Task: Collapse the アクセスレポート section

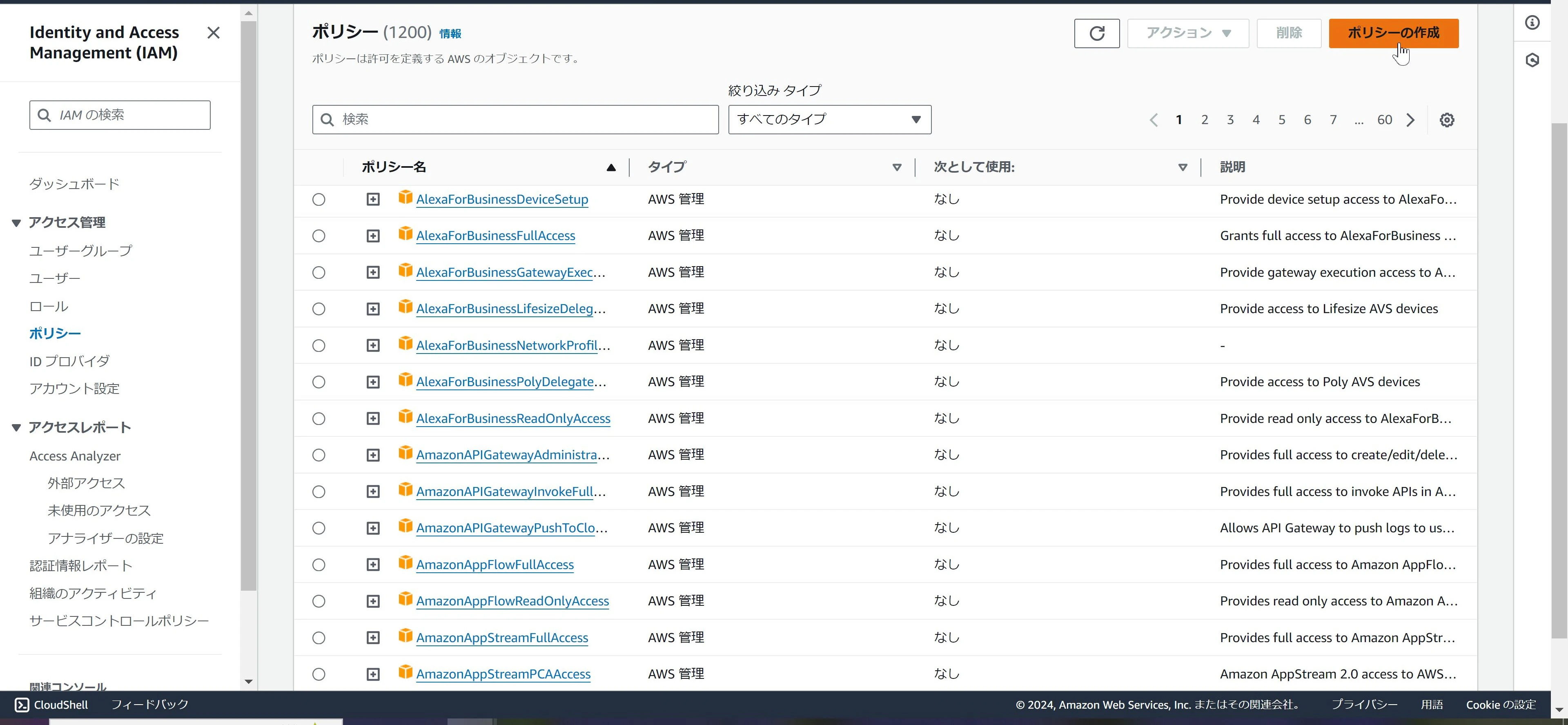Action: [x=16, y=428]
